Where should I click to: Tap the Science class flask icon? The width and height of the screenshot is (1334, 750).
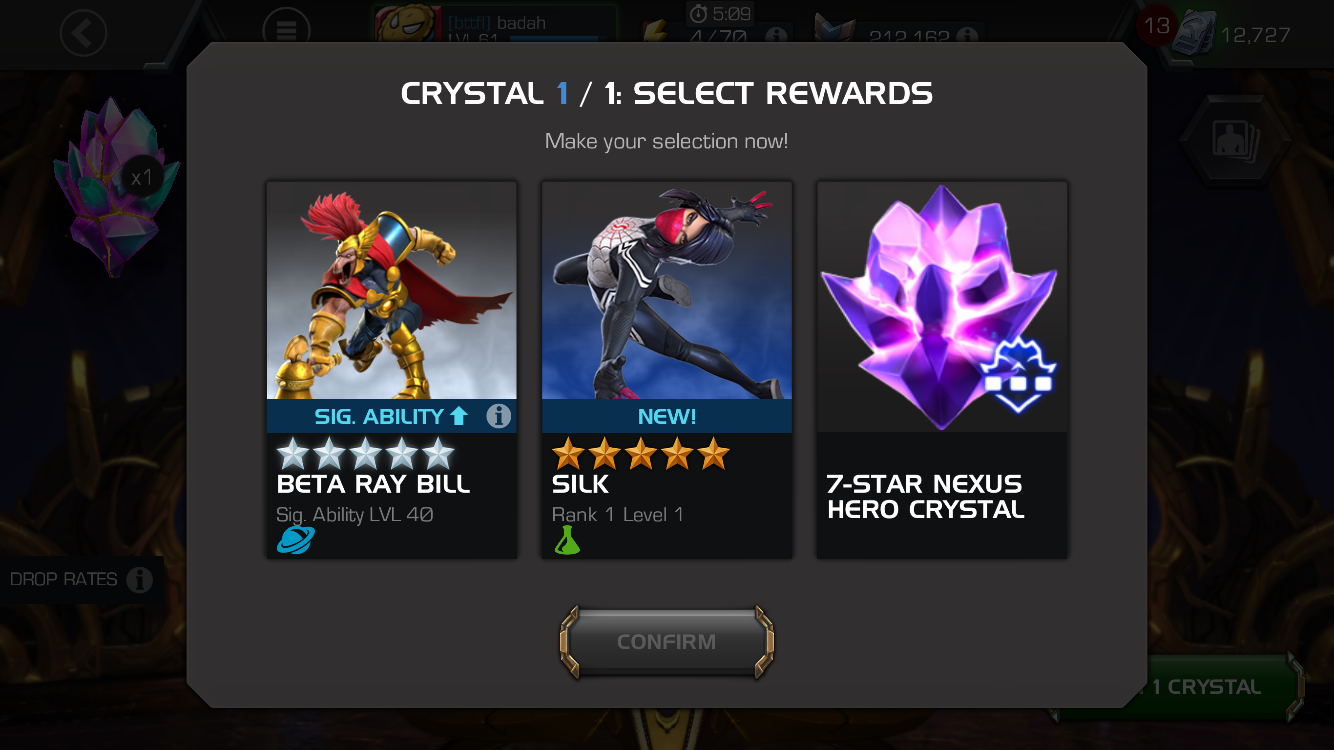[x=567, y=541]
